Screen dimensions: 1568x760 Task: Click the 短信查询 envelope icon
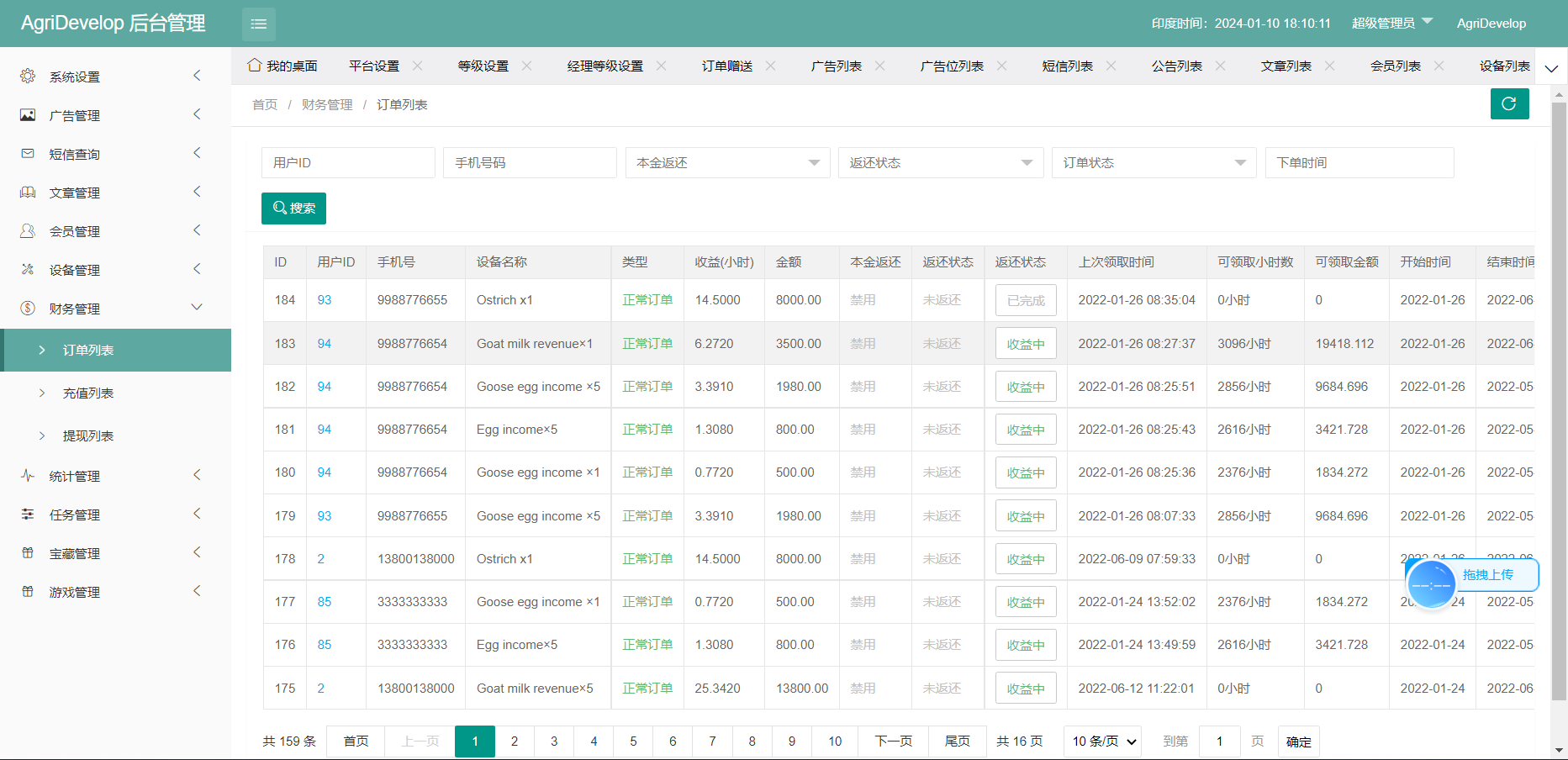[x=28, y=153]
